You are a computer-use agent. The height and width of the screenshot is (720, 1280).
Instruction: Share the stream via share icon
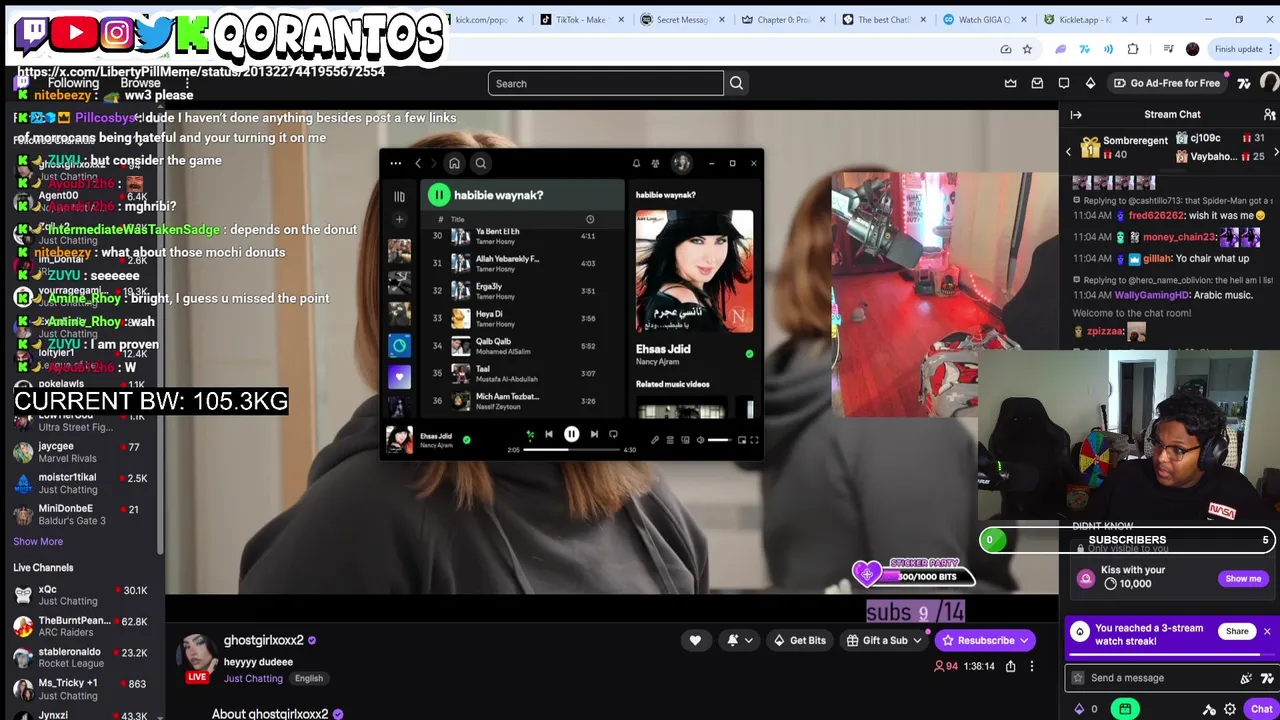tap(1010, 666)
